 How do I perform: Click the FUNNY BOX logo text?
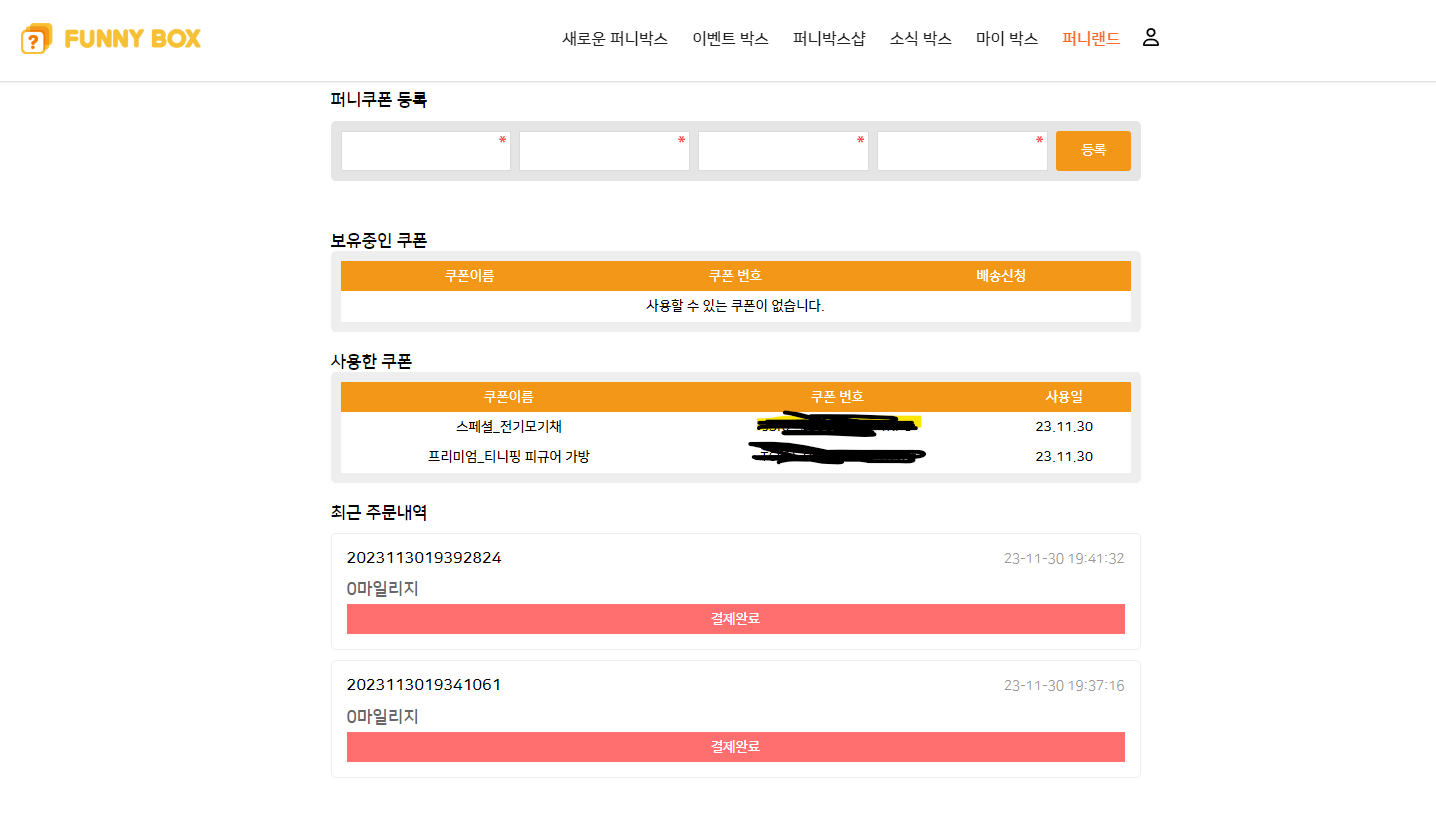click(x=132, y=39)
